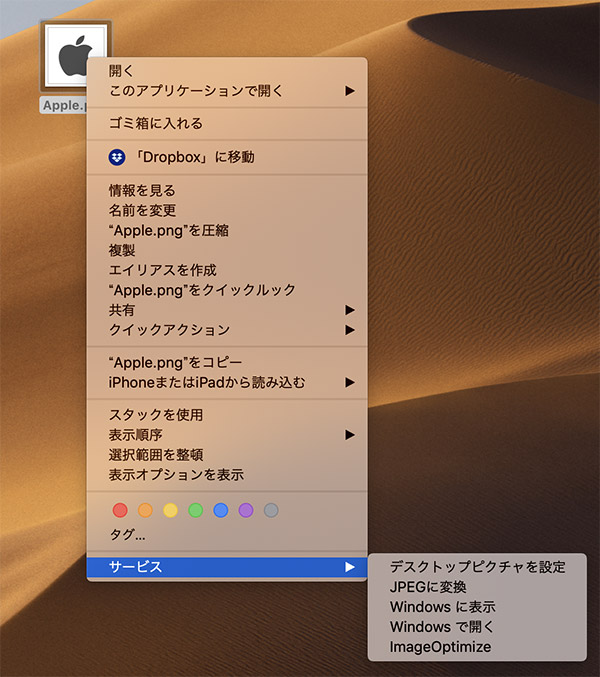Apply the blue tag color
Viewport: 600px width, 677px height.
(x=221, y=510)
